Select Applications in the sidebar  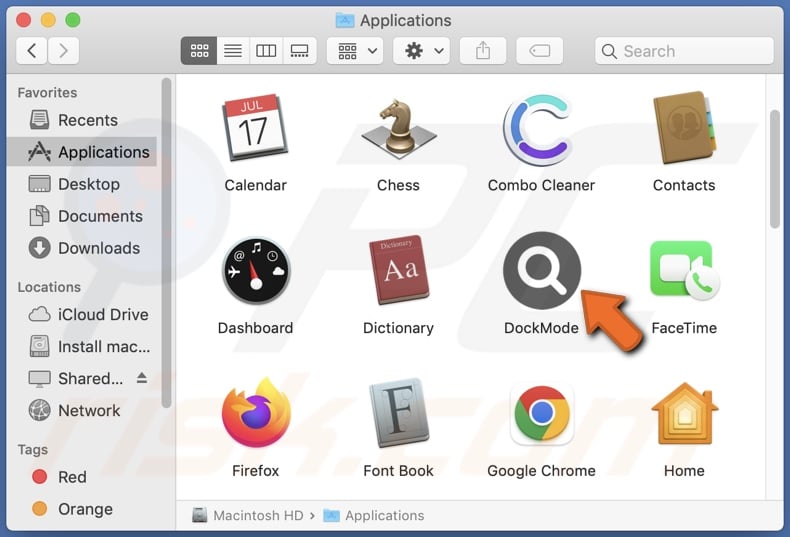pos(83,152)
